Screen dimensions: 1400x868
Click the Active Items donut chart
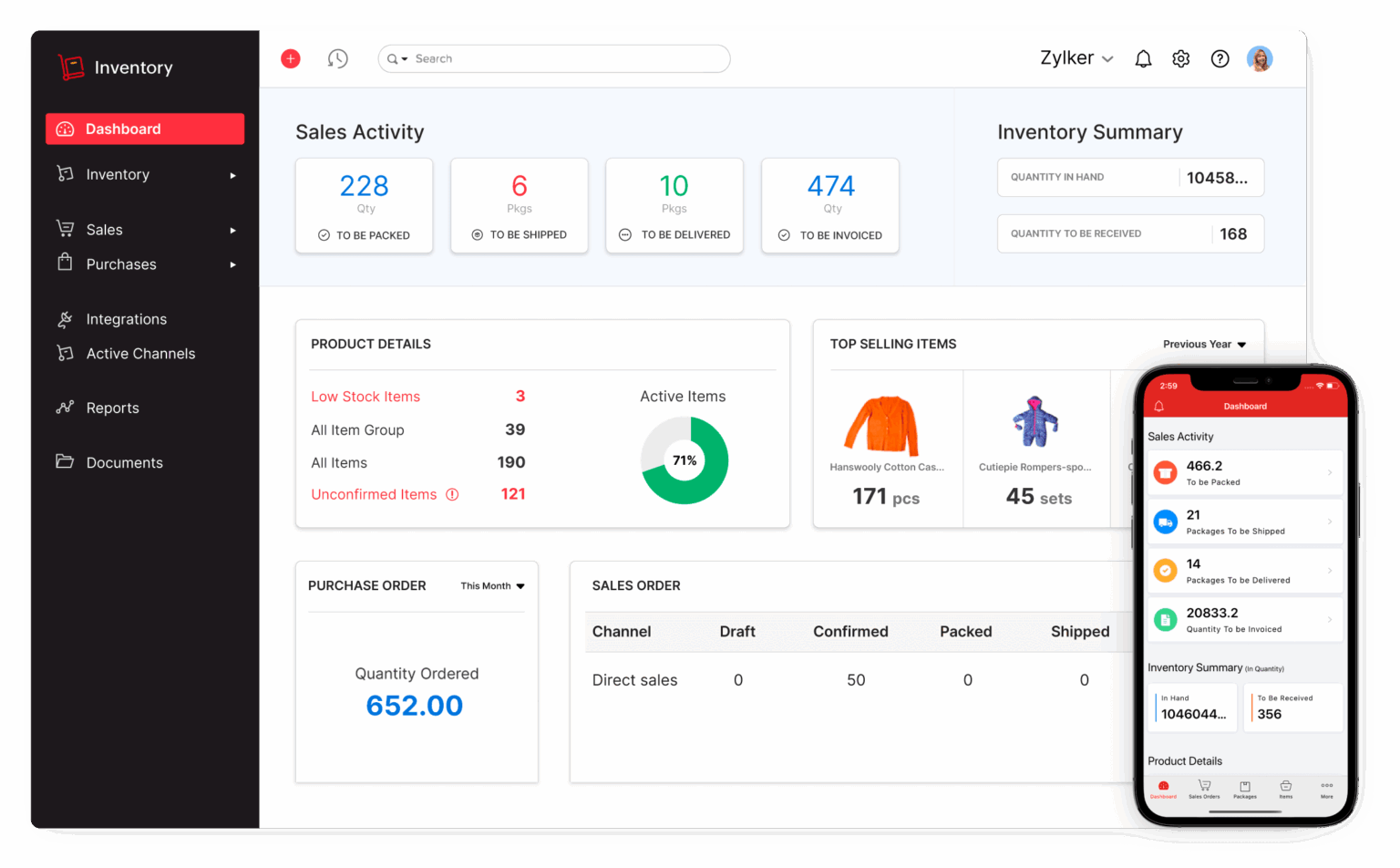[x=685, y=460]
